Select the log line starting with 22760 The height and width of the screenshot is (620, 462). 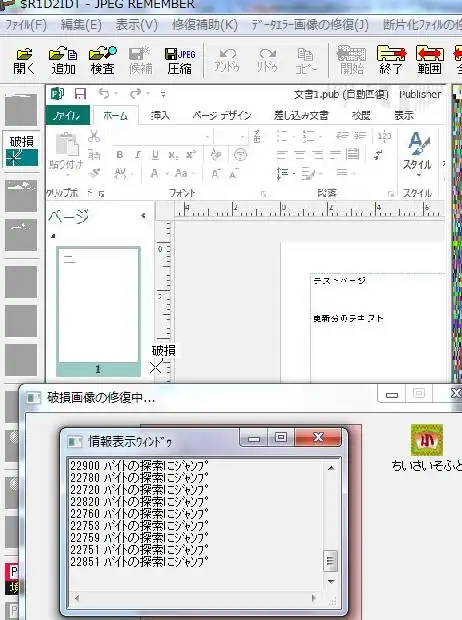pyautogui.click(x=139, y=514)
